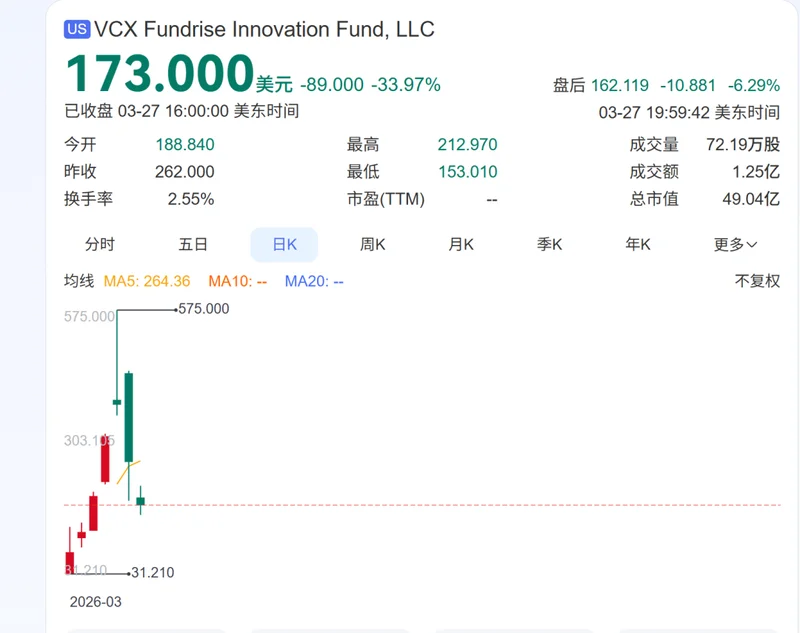The width and height of the screenshot is (800, 633).
Task: Click the 575.000 high price marker
Action: click(x=204, y=309)
